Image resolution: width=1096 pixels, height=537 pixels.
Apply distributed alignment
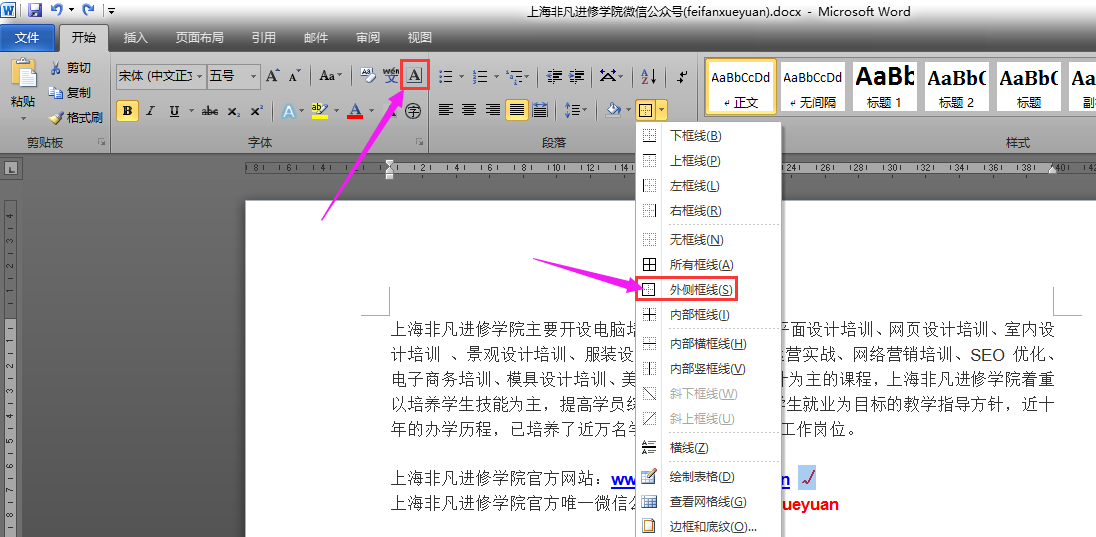[x=540, y=110]
